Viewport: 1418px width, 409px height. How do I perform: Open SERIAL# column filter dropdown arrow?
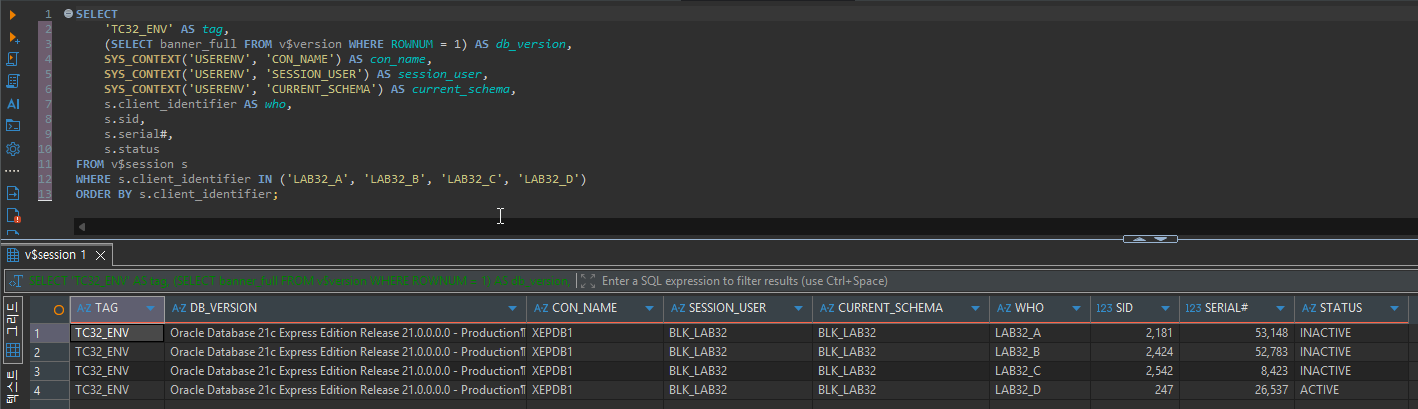point(1282,308)
